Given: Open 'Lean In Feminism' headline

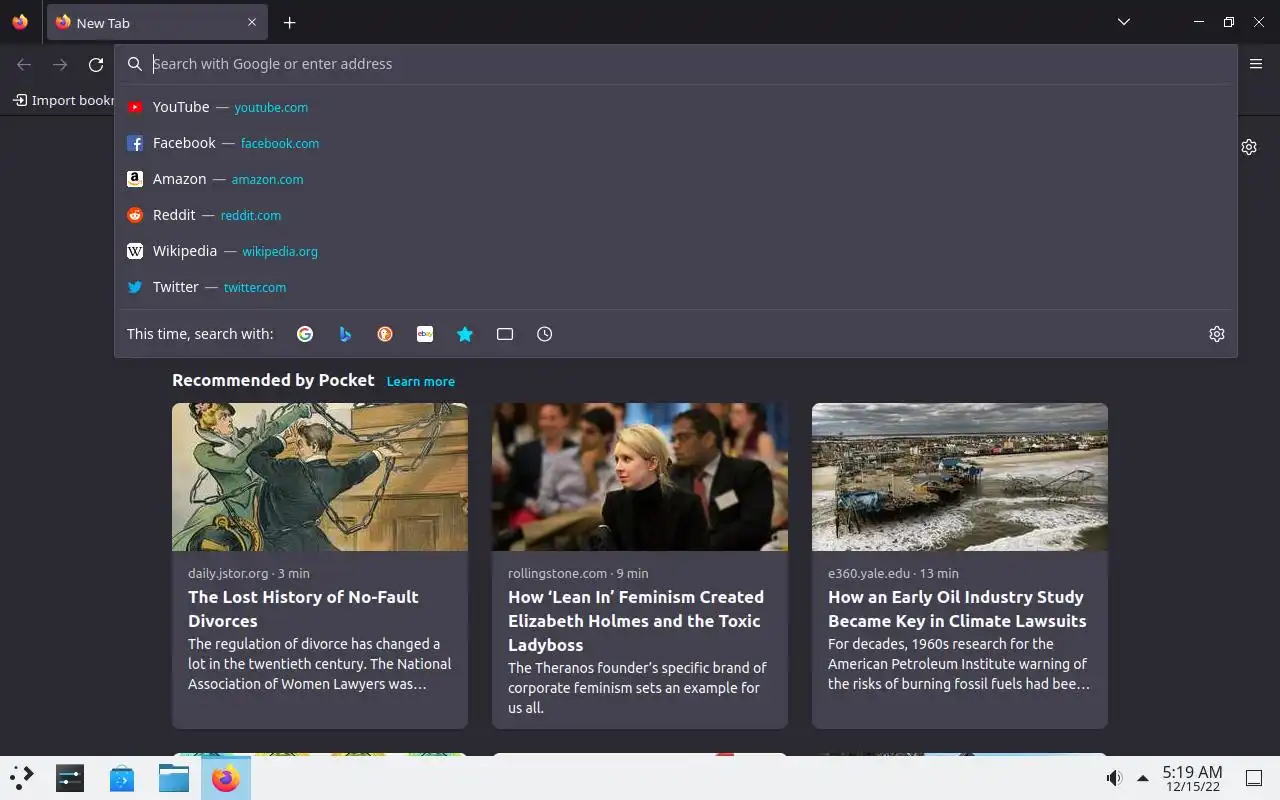Looking at the screenshot, I should pyautogui.click(x=636, y=621).
